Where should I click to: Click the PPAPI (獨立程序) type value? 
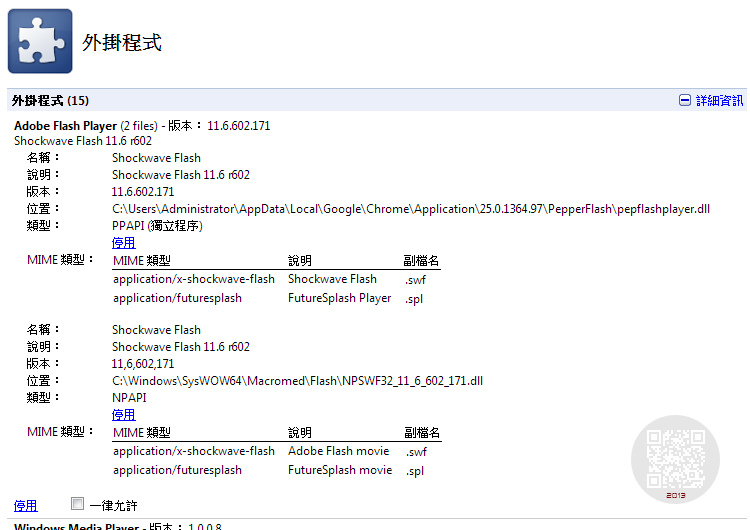tap(157, 226)
